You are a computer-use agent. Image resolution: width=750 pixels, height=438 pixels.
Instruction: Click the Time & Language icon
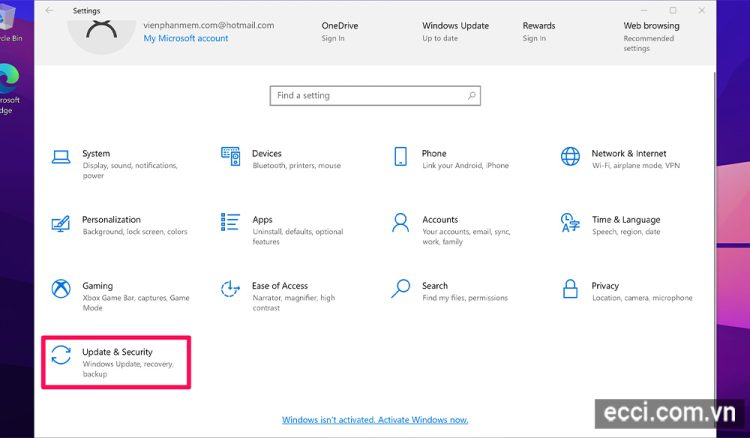tap(570, 223)
